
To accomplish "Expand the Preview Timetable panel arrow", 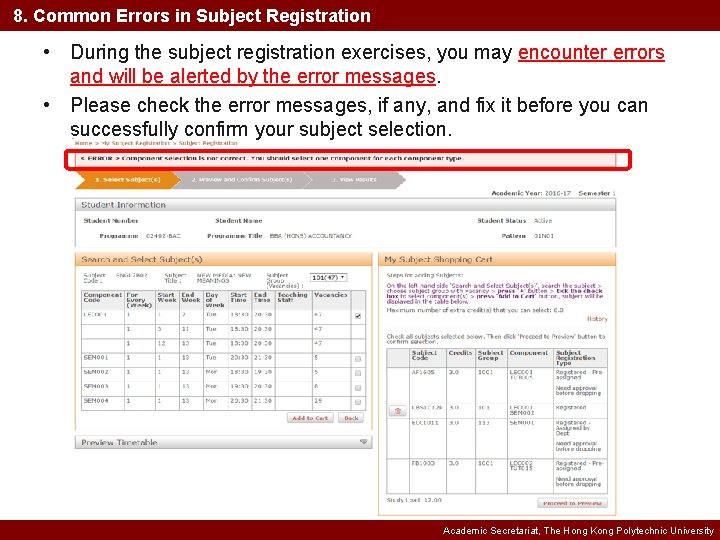I will point(363,442).
